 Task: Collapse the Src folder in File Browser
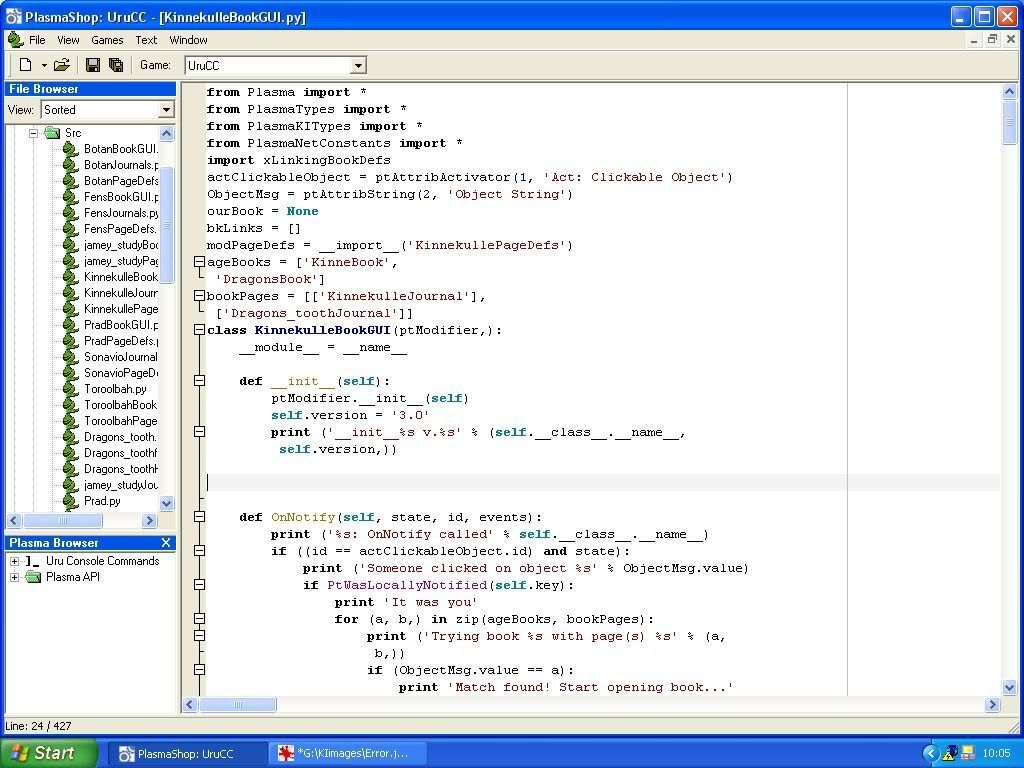(33, 133)
